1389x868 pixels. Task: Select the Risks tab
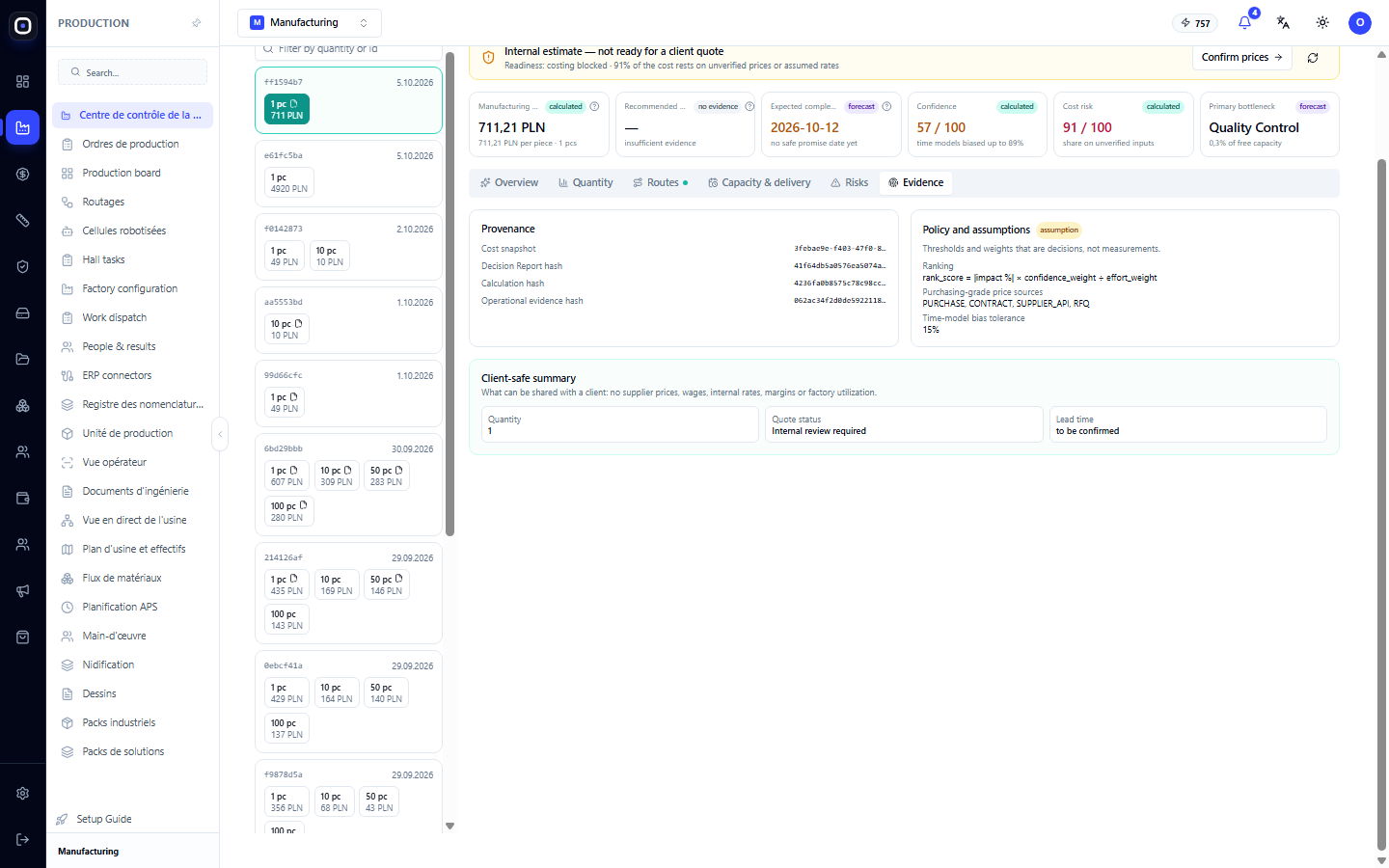point(849,182)
